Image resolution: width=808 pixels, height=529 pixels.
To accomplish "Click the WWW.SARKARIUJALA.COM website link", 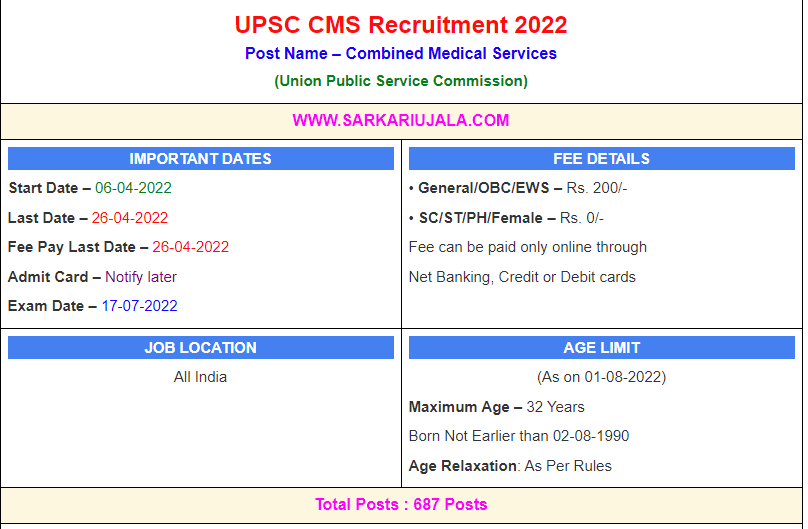I will (x=401, y=121).
